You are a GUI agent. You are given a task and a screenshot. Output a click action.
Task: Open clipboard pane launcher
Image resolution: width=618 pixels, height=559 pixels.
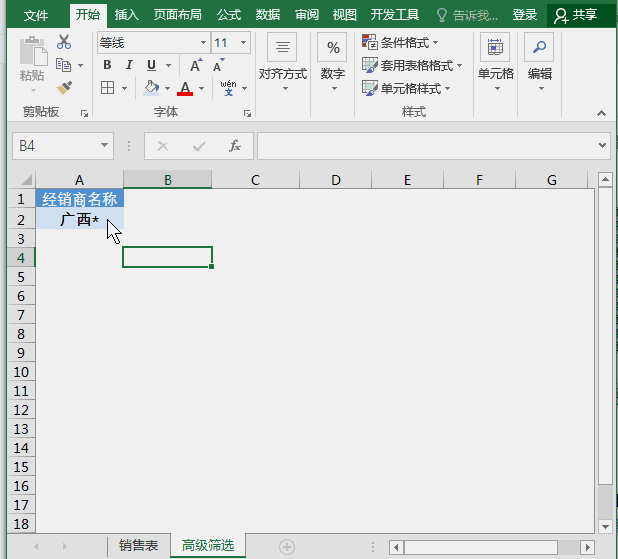(x=84, y=114)
